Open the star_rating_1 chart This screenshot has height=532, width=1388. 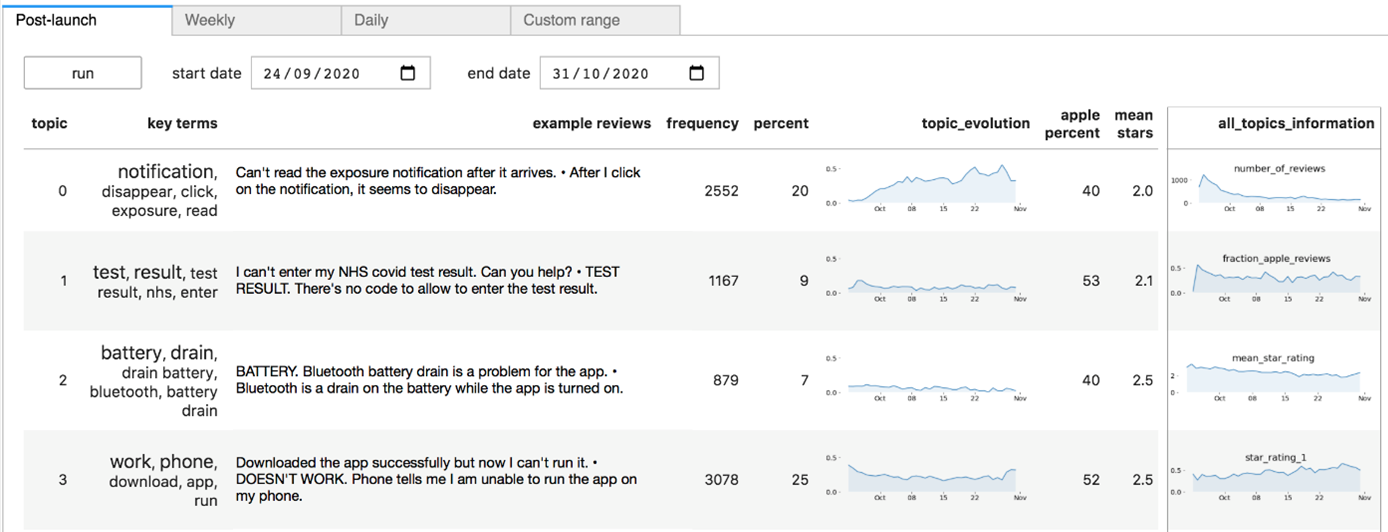tap(1277, 476)
